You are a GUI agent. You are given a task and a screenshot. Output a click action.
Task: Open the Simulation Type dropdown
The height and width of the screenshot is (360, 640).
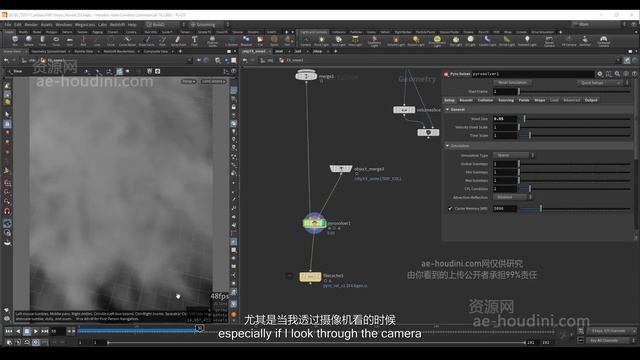click(x=513, y=155)
